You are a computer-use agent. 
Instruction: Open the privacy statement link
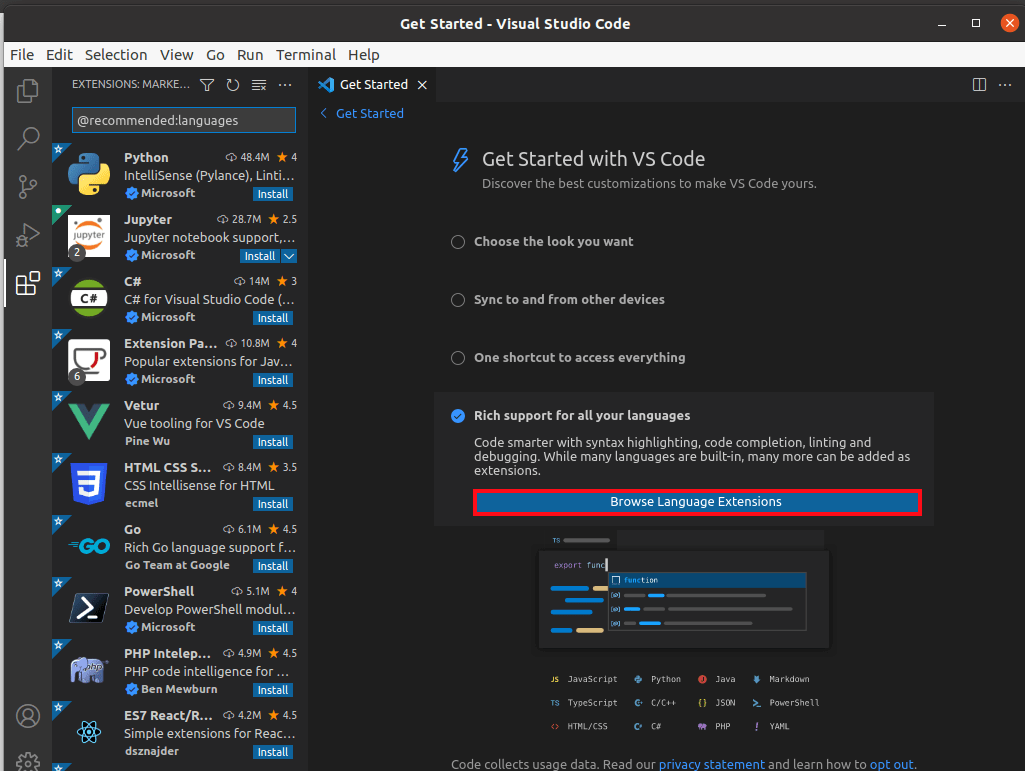pyautogui.click(x=711, y=764)
